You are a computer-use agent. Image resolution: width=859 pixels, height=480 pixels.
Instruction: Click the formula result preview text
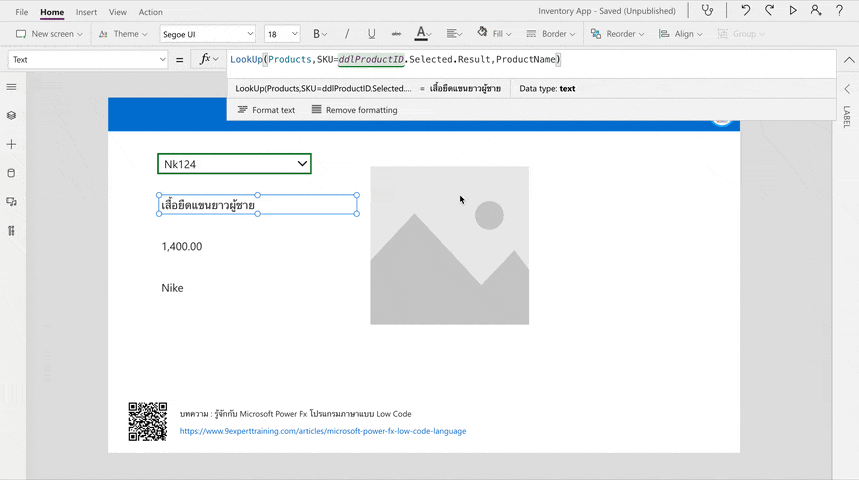point(465,89)
